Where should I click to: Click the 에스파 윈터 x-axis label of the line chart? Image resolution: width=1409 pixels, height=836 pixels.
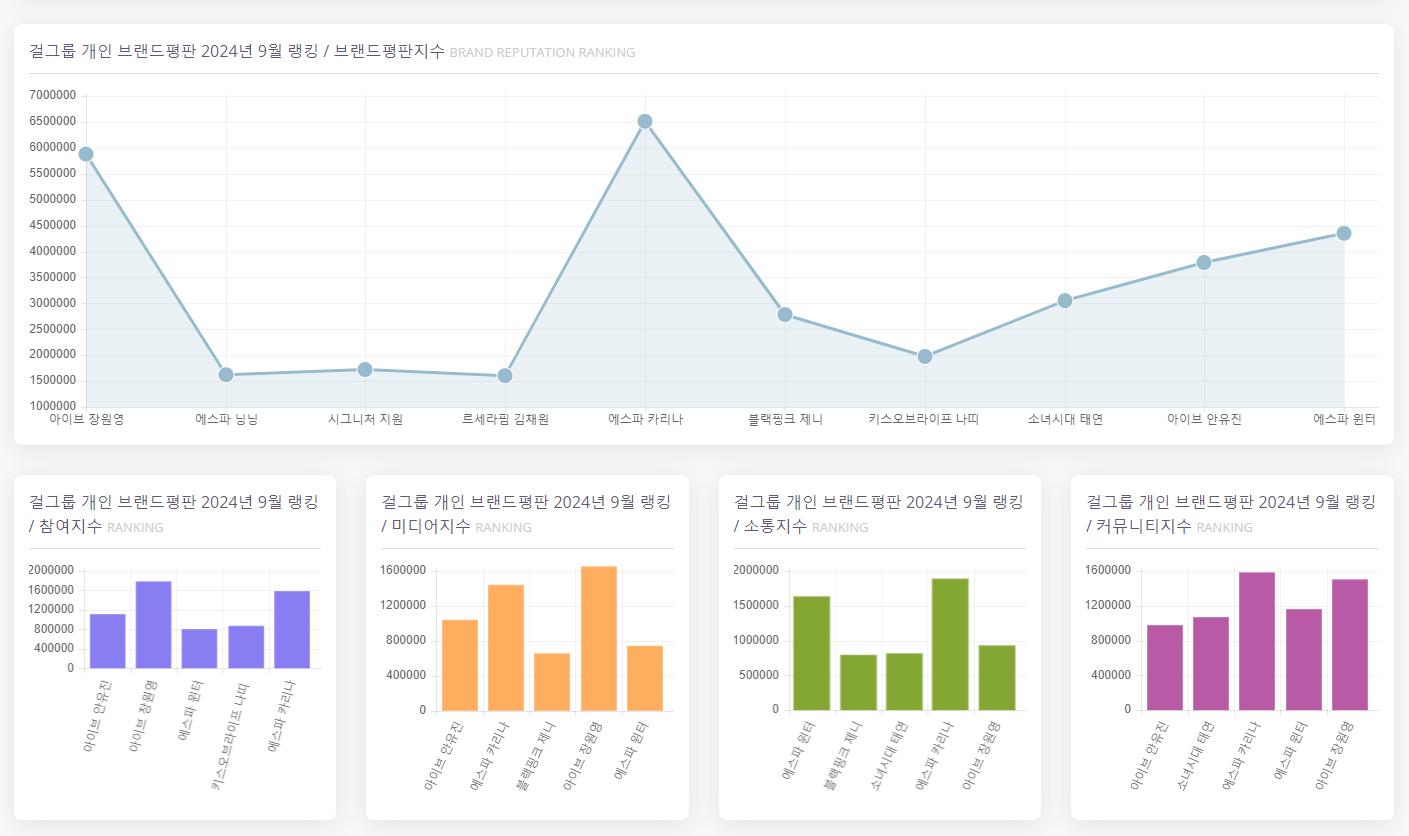coord(1344,420)
